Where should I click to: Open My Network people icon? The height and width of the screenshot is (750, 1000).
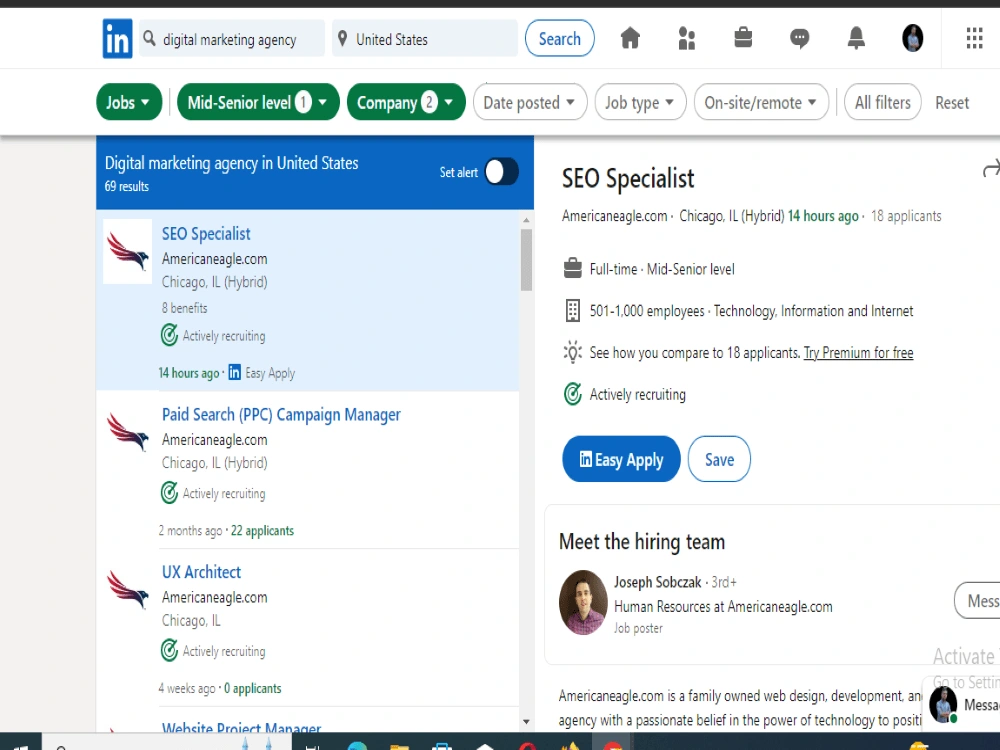click(687, 38)
